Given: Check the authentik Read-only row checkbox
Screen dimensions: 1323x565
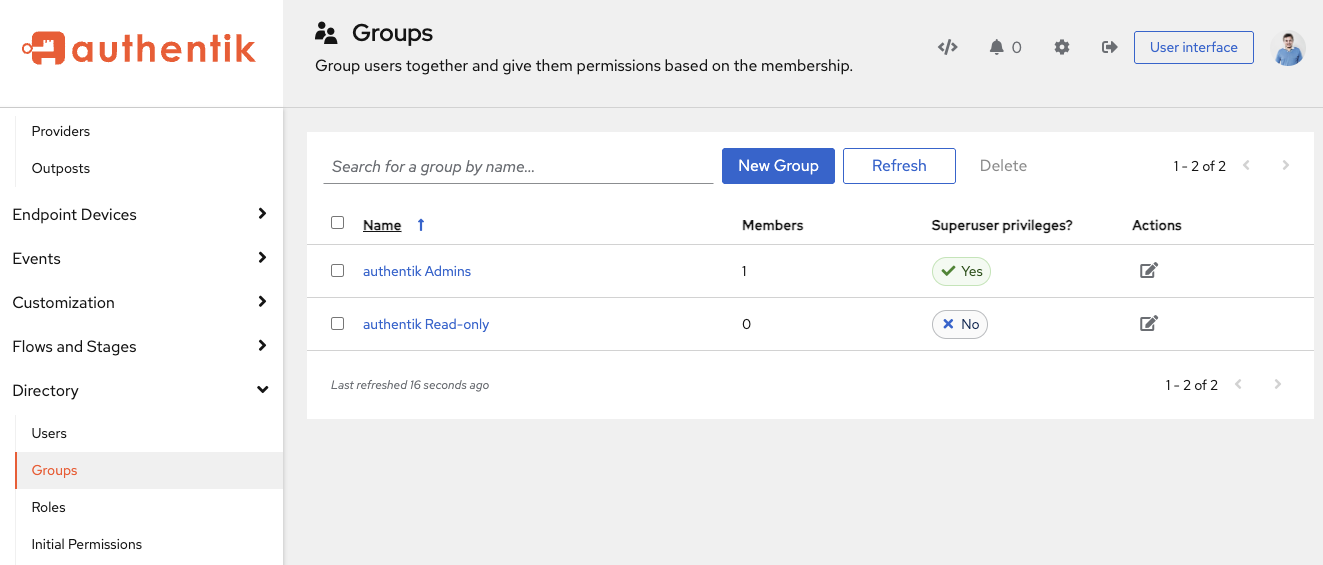Looking at the screenshot, I should point(337,324).
